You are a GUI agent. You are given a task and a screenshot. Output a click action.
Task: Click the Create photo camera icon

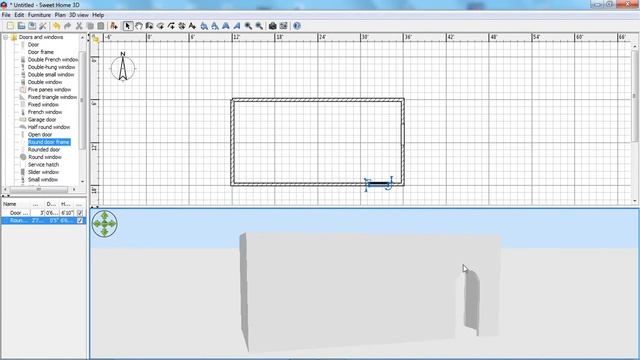click(272, 26)
